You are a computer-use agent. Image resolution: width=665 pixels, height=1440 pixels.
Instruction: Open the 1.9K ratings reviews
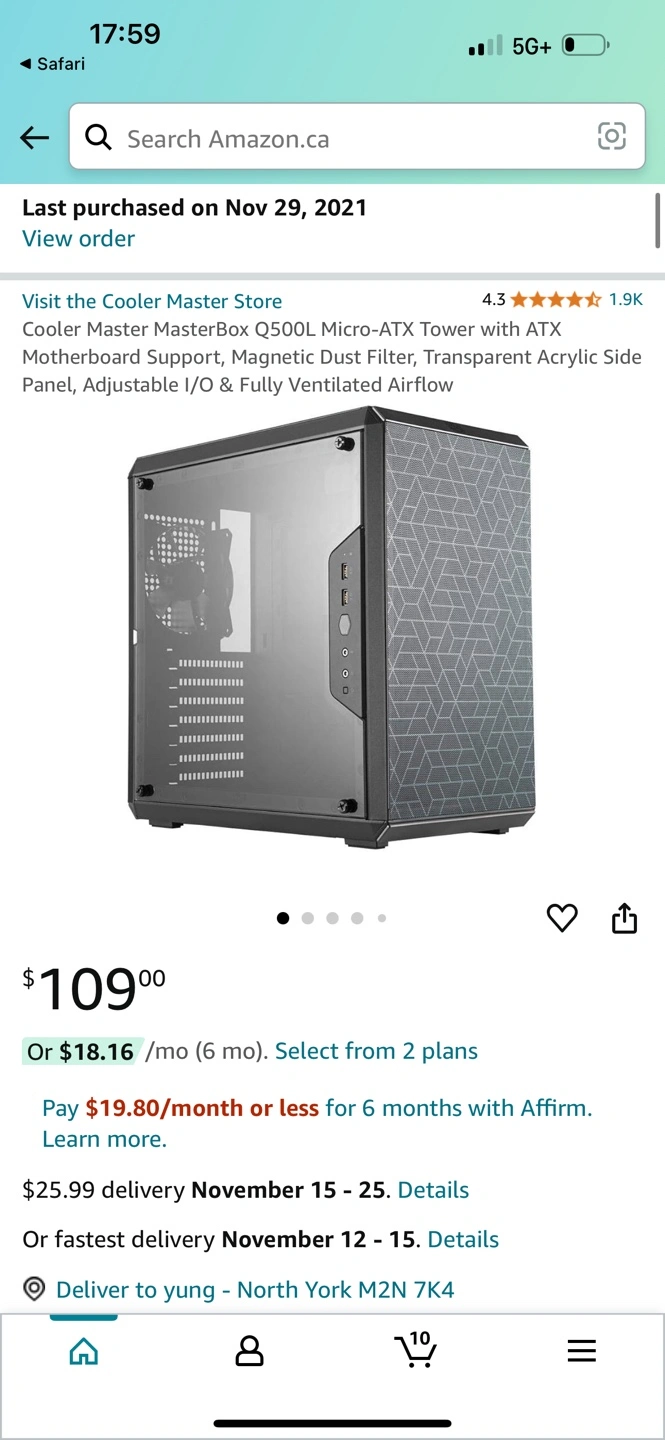[x=626, y=299]
